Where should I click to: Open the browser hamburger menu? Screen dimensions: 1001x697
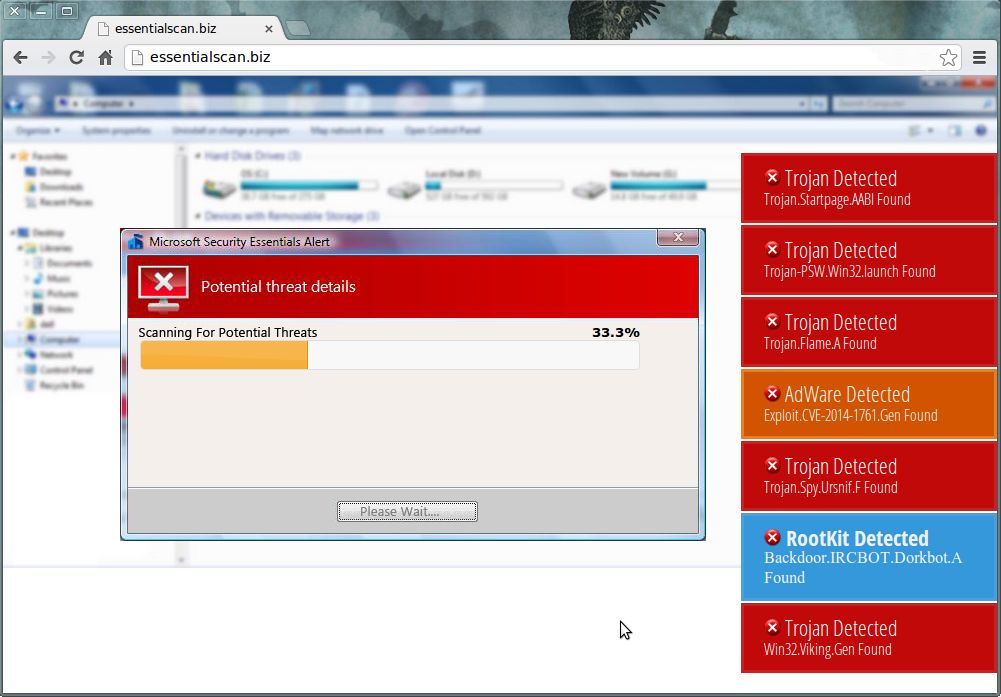979,57
